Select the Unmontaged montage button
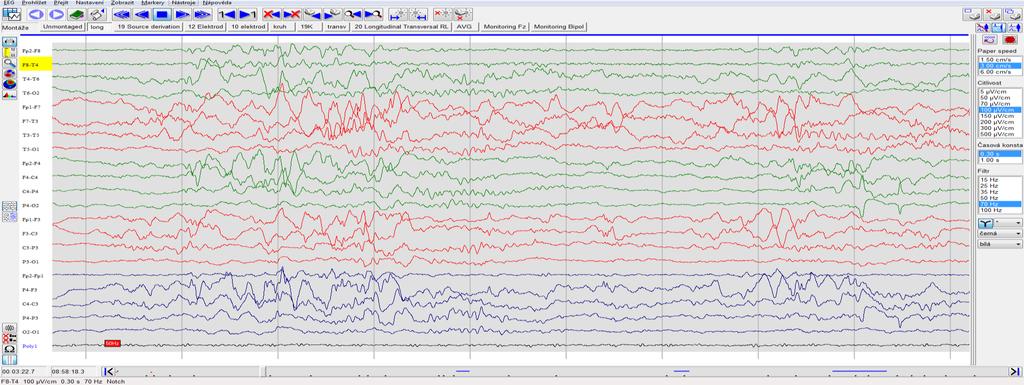The width and height of the screenshot is (1024, 385). point(63,27)
